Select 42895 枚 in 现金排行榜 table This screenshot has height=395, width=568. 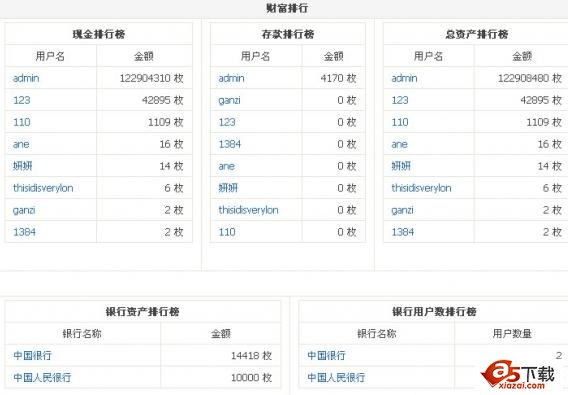coord(163,100)
